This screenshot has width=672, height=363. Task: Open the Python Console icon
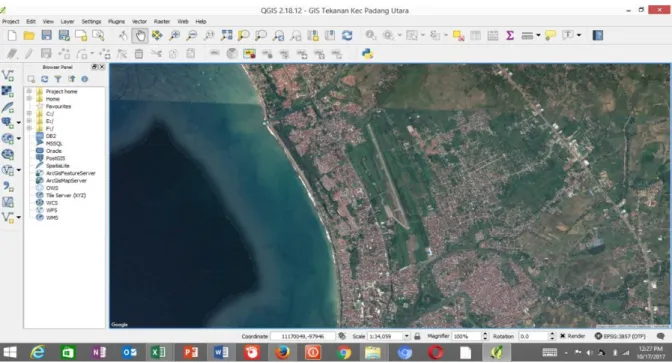coord(367,54)
